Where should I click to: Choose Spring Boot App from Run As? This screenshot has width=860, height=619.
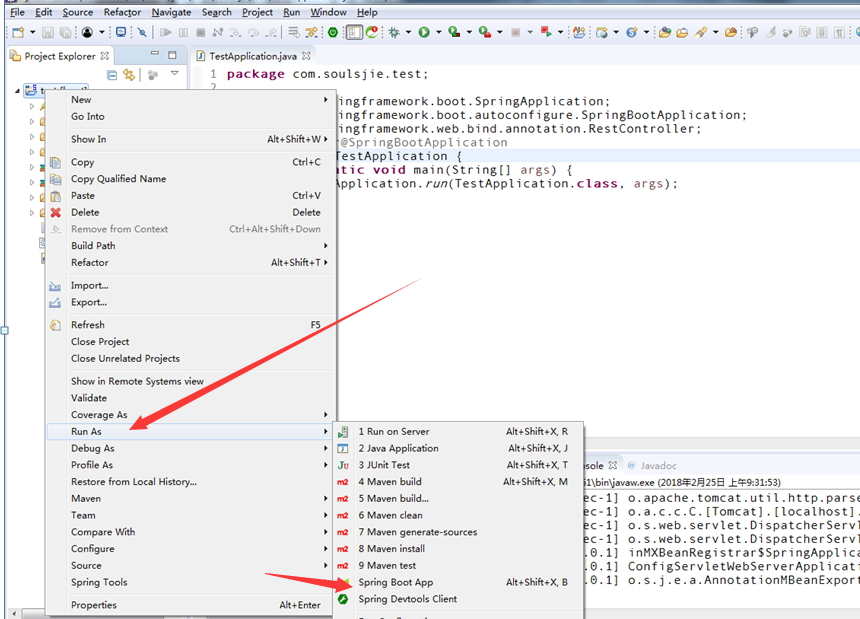[x=395, y=582]
